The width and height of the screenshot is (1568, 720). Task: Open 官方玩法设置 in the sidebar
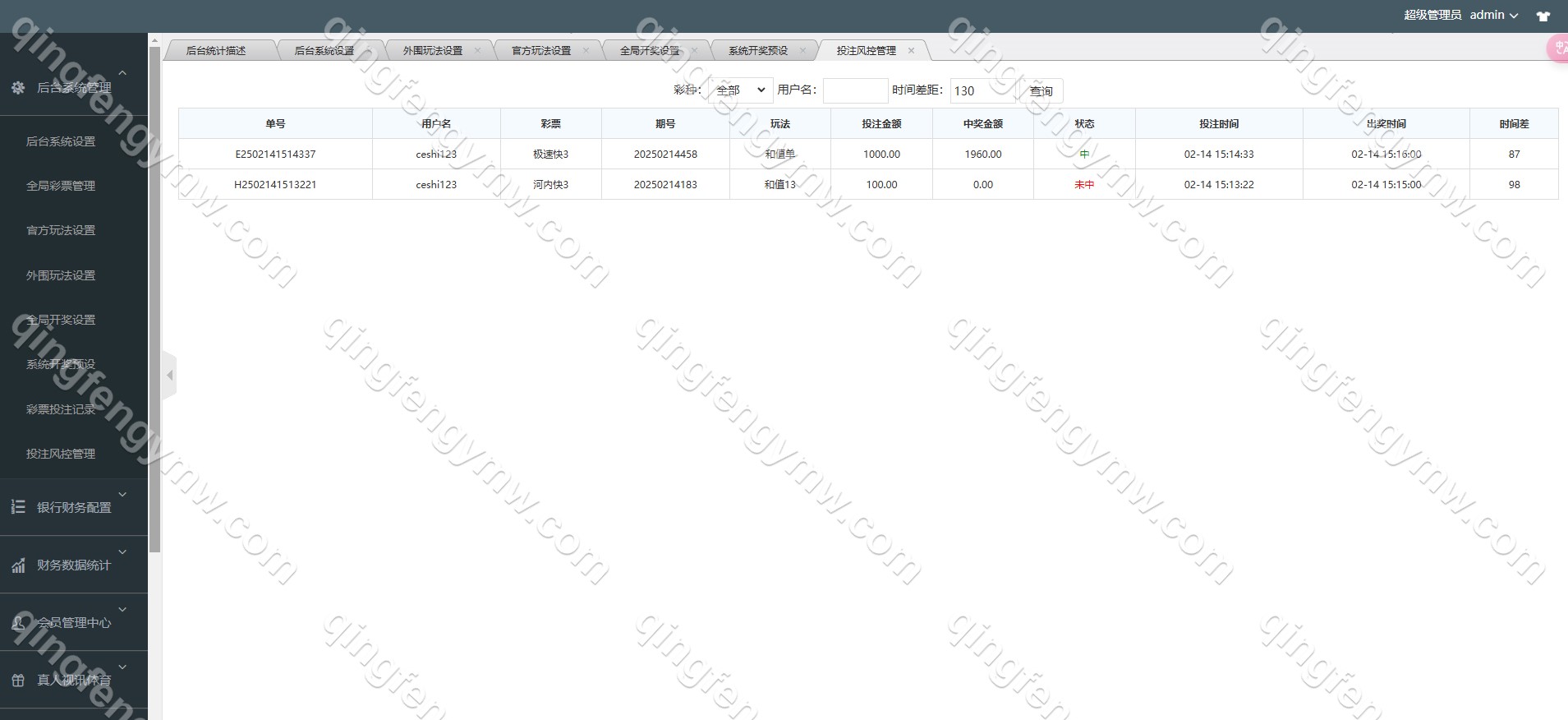pyautogui.click(x=61, y=230)
